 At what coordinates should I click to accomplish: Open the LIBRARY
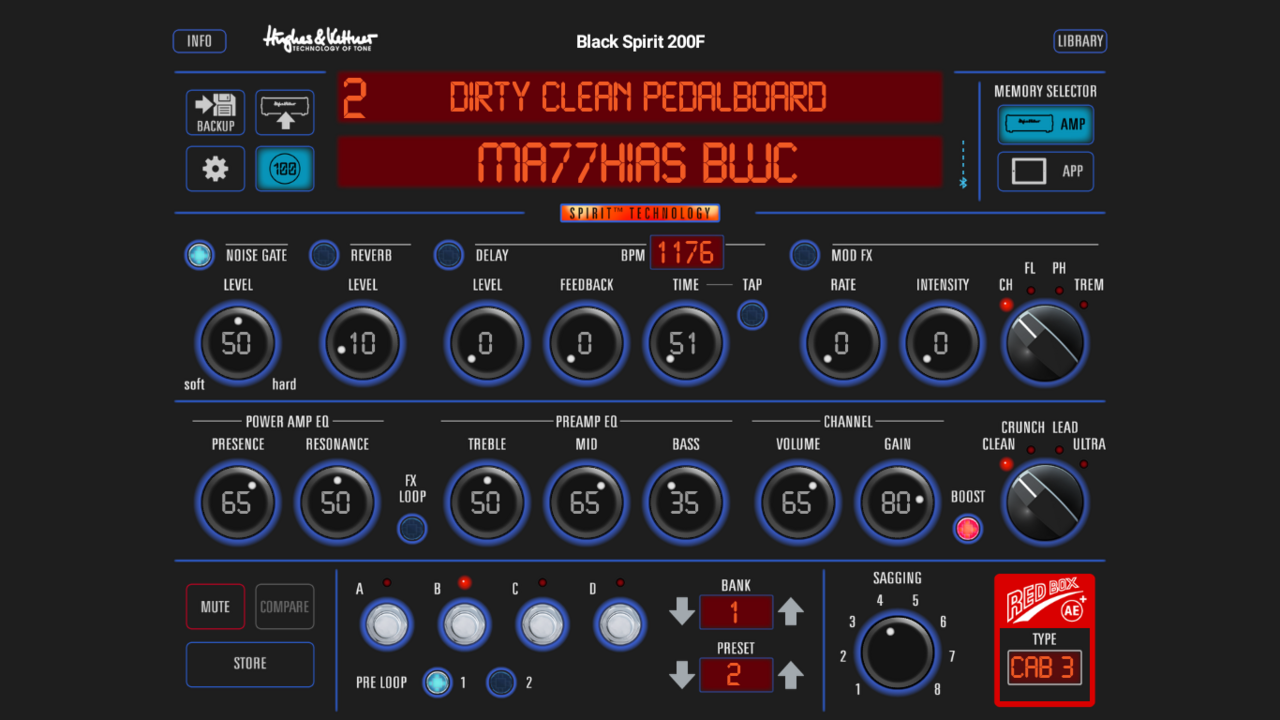1080,41
